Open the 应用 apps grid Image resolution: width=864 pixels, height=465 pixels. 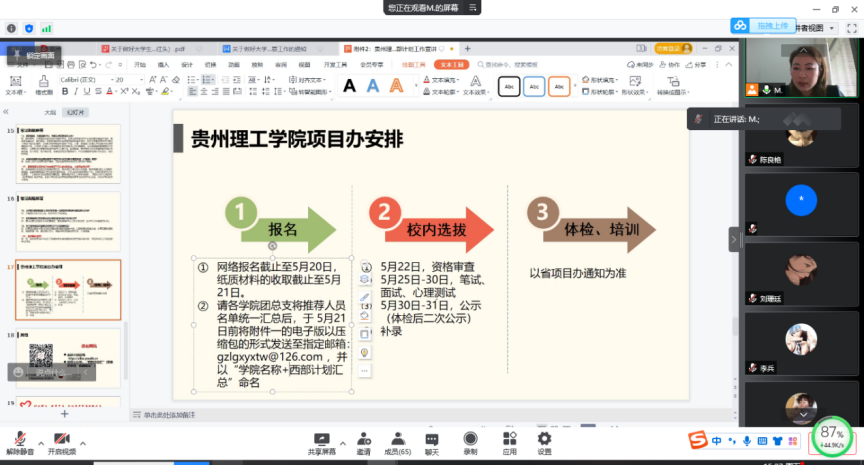click(x=509, y=438)
